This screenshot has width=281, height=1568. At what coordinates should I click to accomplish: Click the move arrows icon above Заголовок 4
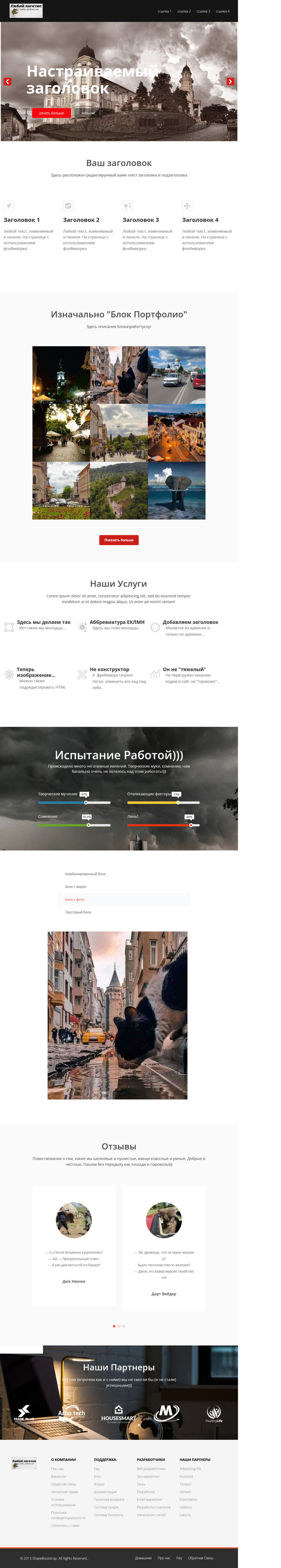click(187, 206)
